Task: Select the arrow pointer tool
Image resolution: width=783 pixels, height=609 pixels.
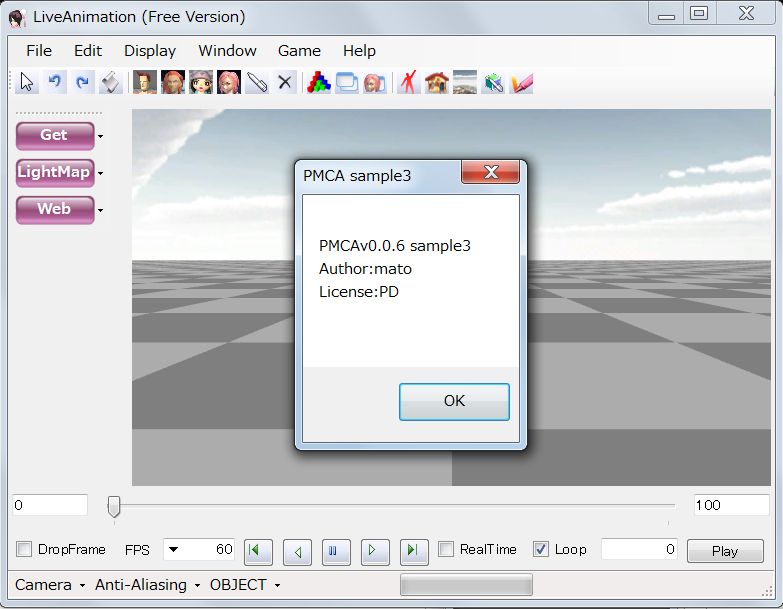Action: coord(26,82)
